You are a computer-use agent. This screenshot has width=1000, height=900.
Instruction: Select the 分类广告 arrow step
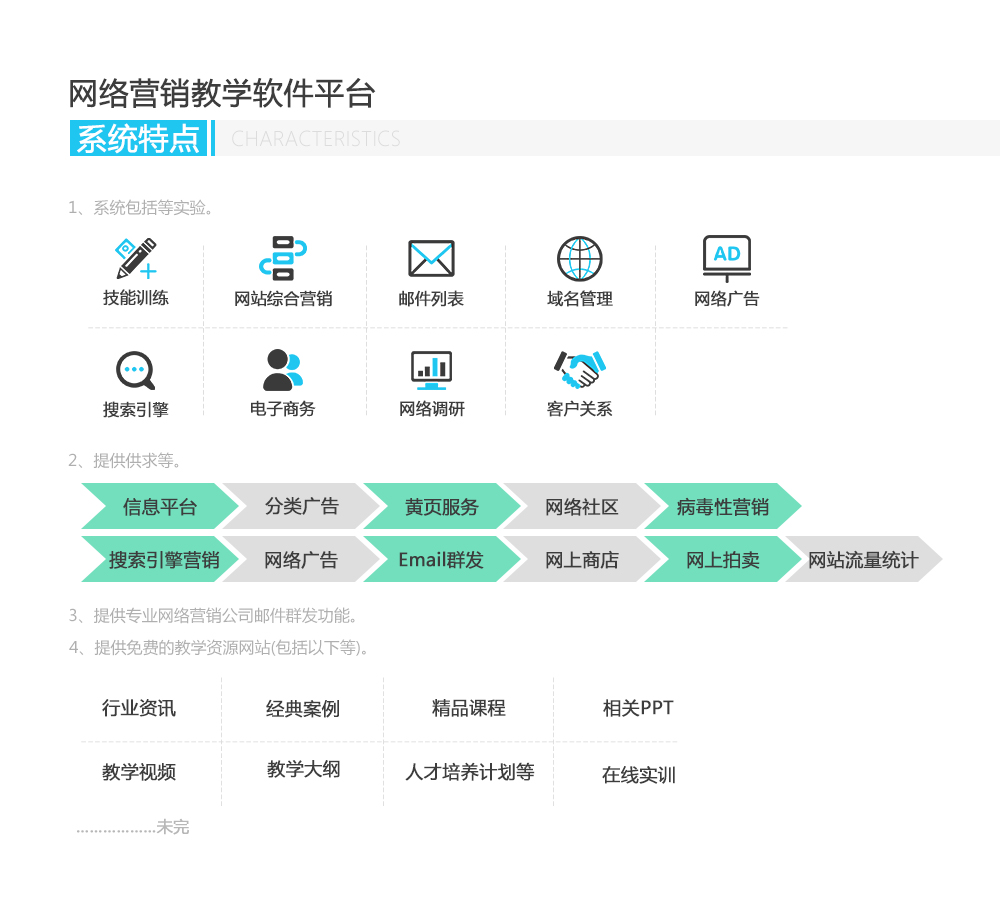pyautogui.click(x=301, y=507)
